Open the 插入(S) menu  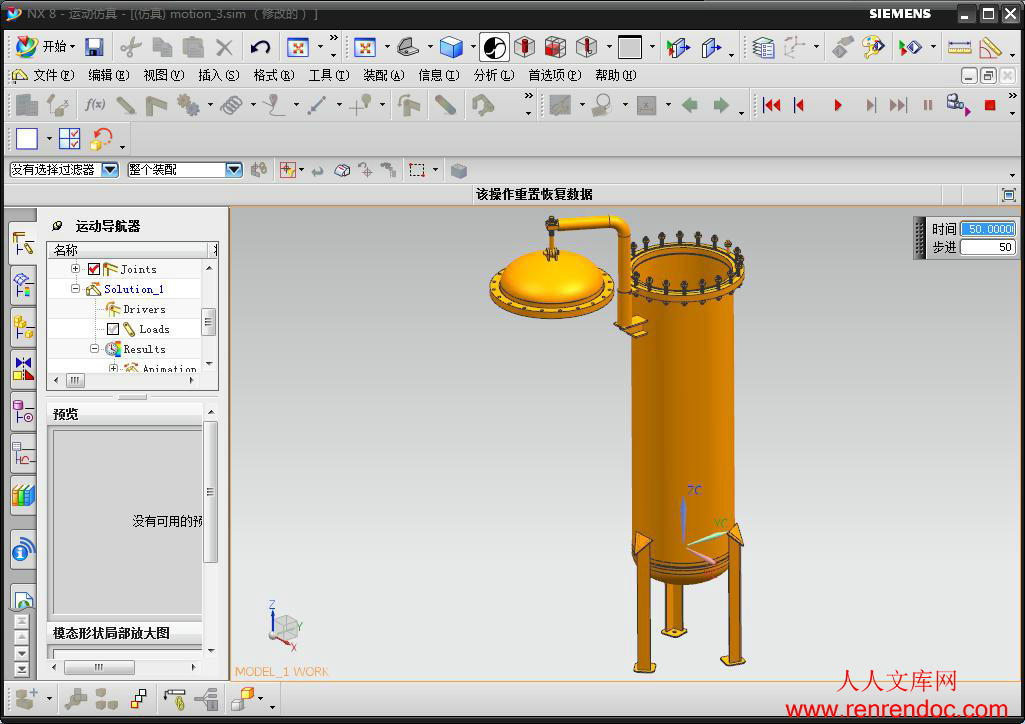coord(219,75)
